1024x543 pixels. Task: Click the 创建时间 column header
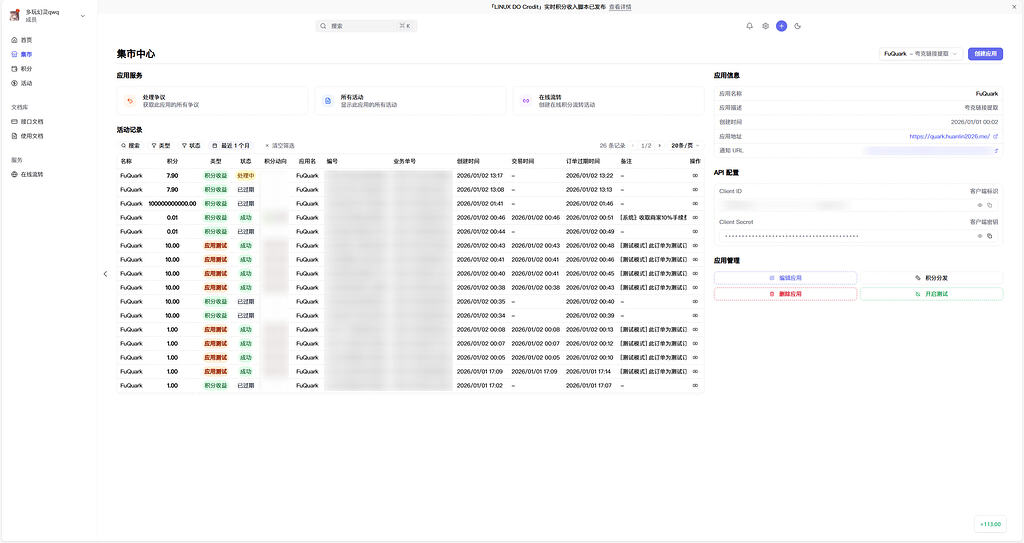pos(468,161)
